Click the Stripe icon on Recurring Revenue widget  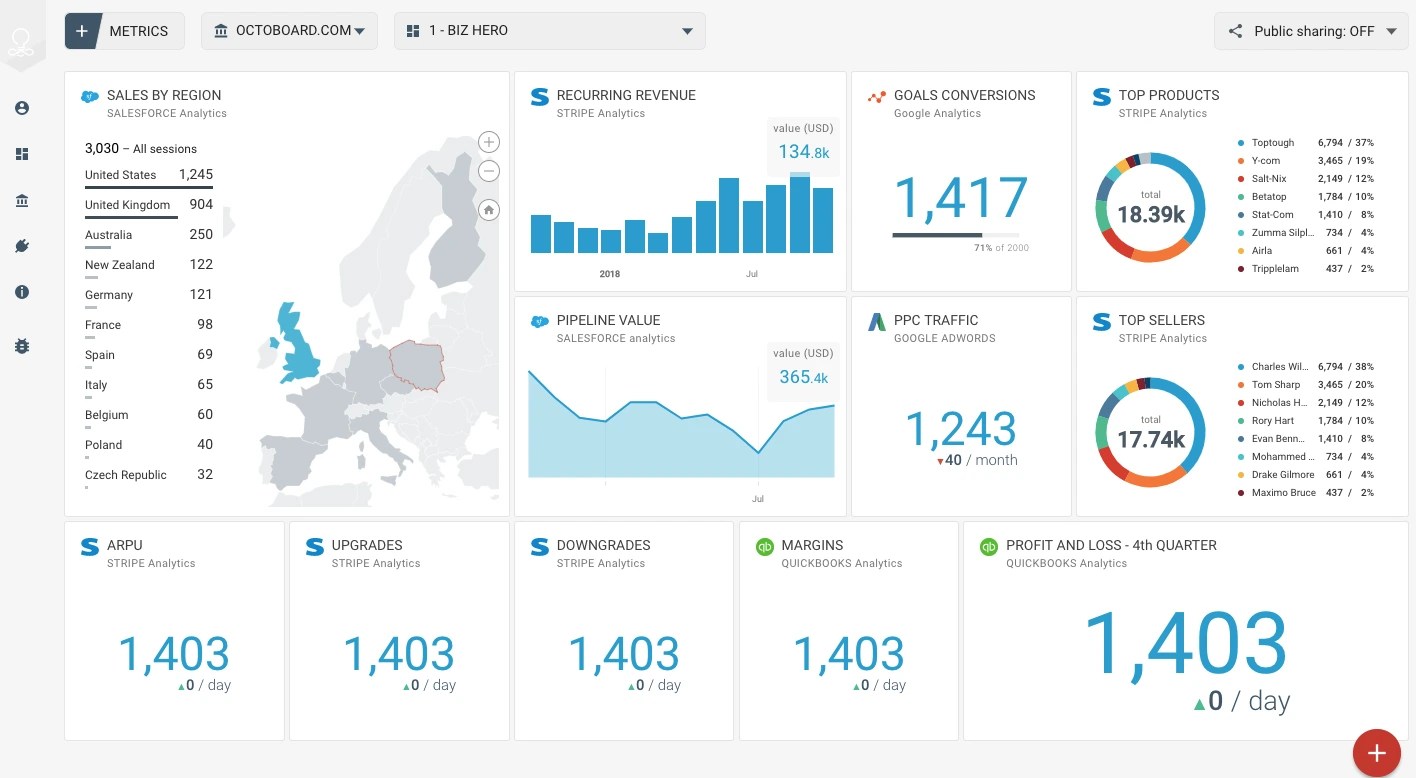[x=539, y=96]
